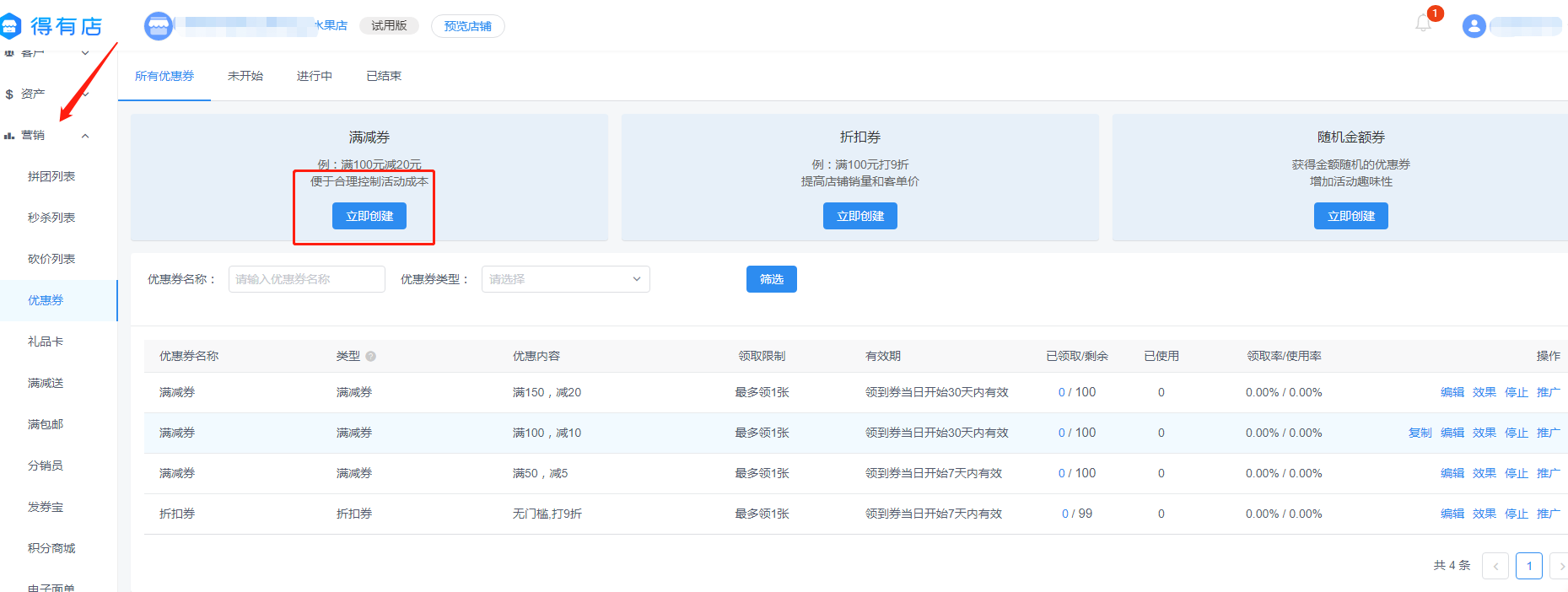1568x592 pixels.
Task: Click the user avatar icon
Action: 1474,26
